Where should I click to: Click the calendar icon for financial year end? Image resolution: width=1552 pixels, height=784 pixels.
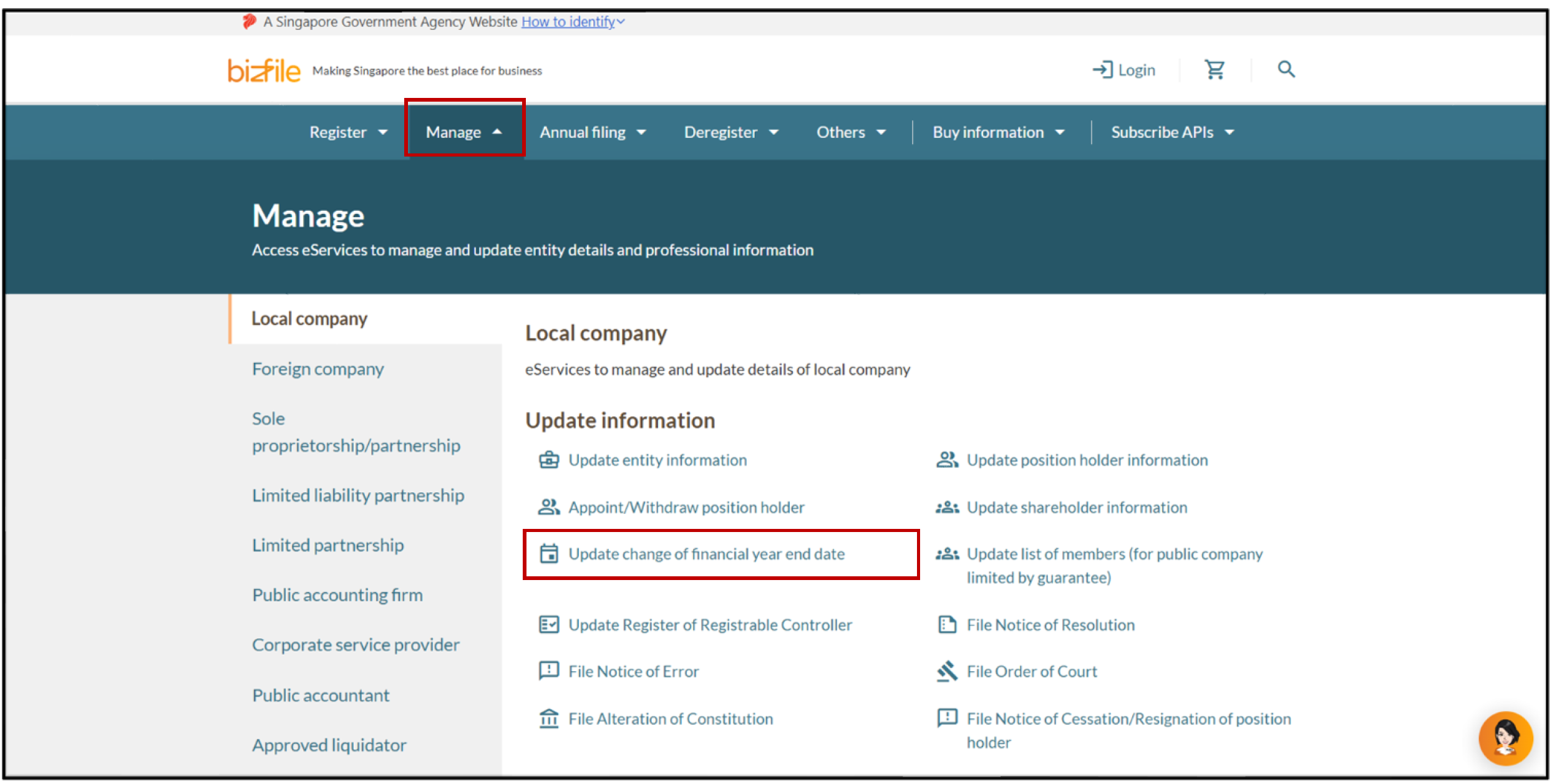click(x=548, y=554)
